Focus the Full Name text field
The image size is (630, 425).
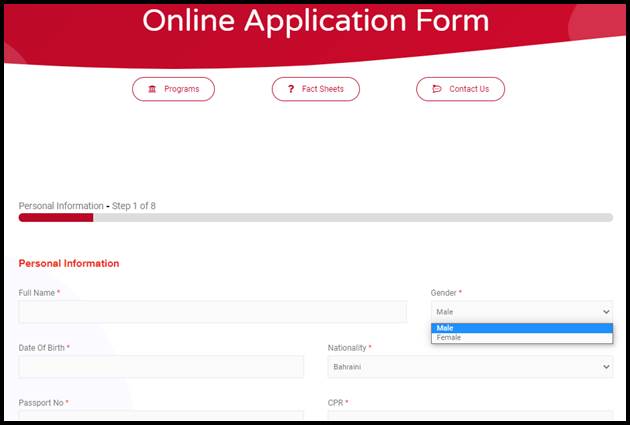point(212,312)
